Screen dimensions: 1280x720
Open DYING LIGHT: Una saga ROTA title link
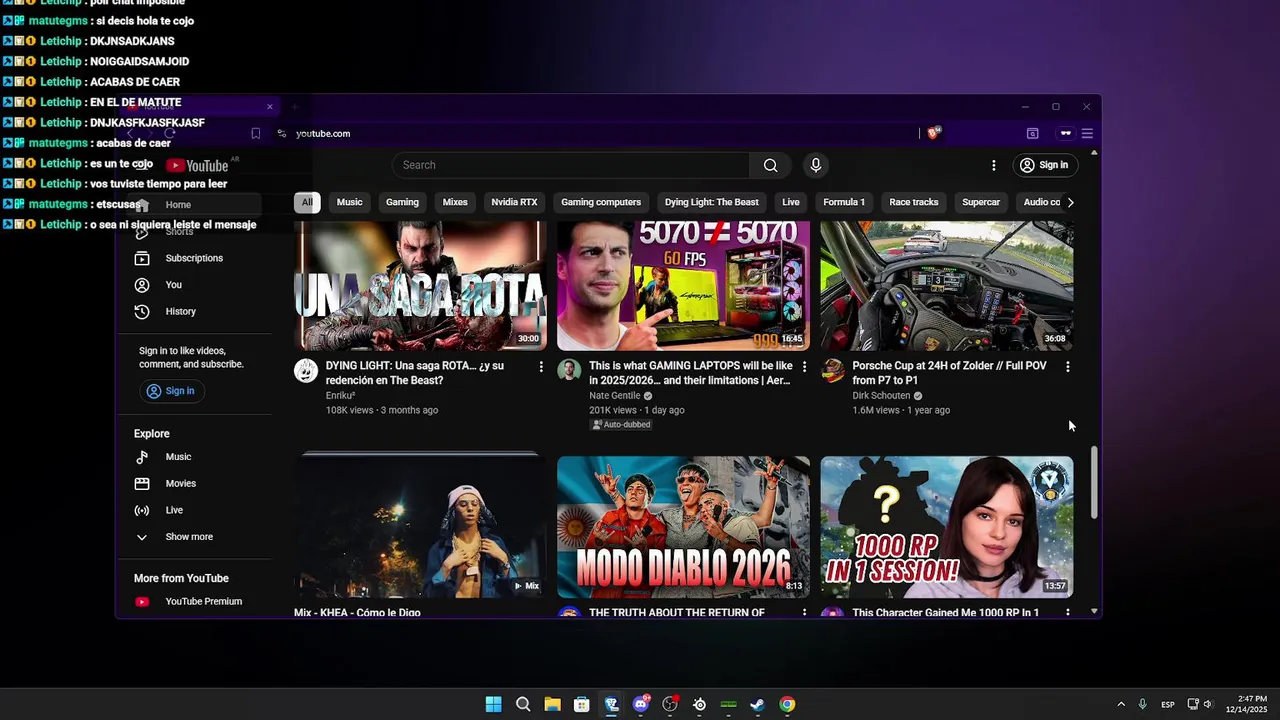(414, 373)
